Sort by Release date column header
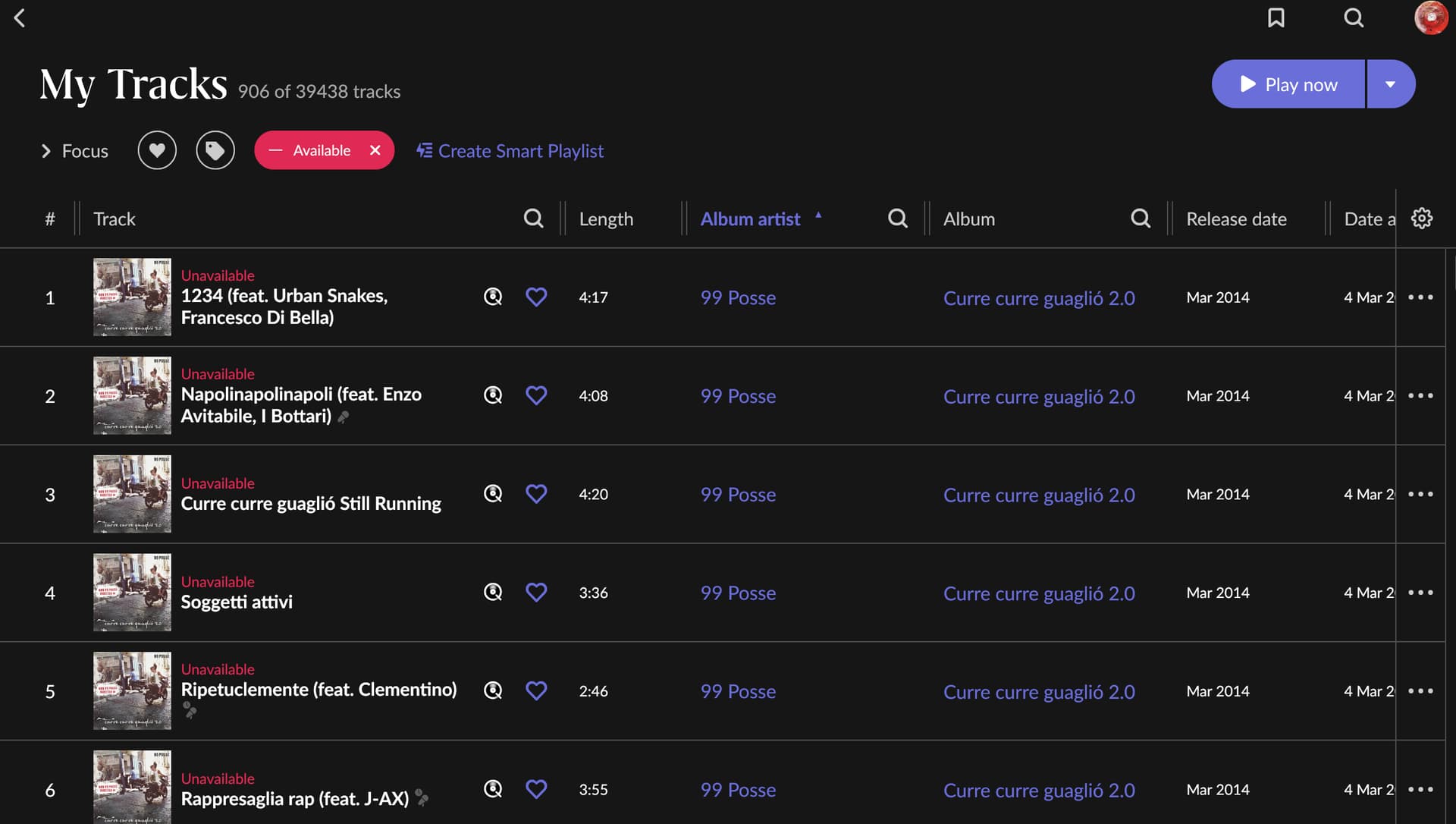The height and width of the screenshot is (824, 1456). point(1236,219)
